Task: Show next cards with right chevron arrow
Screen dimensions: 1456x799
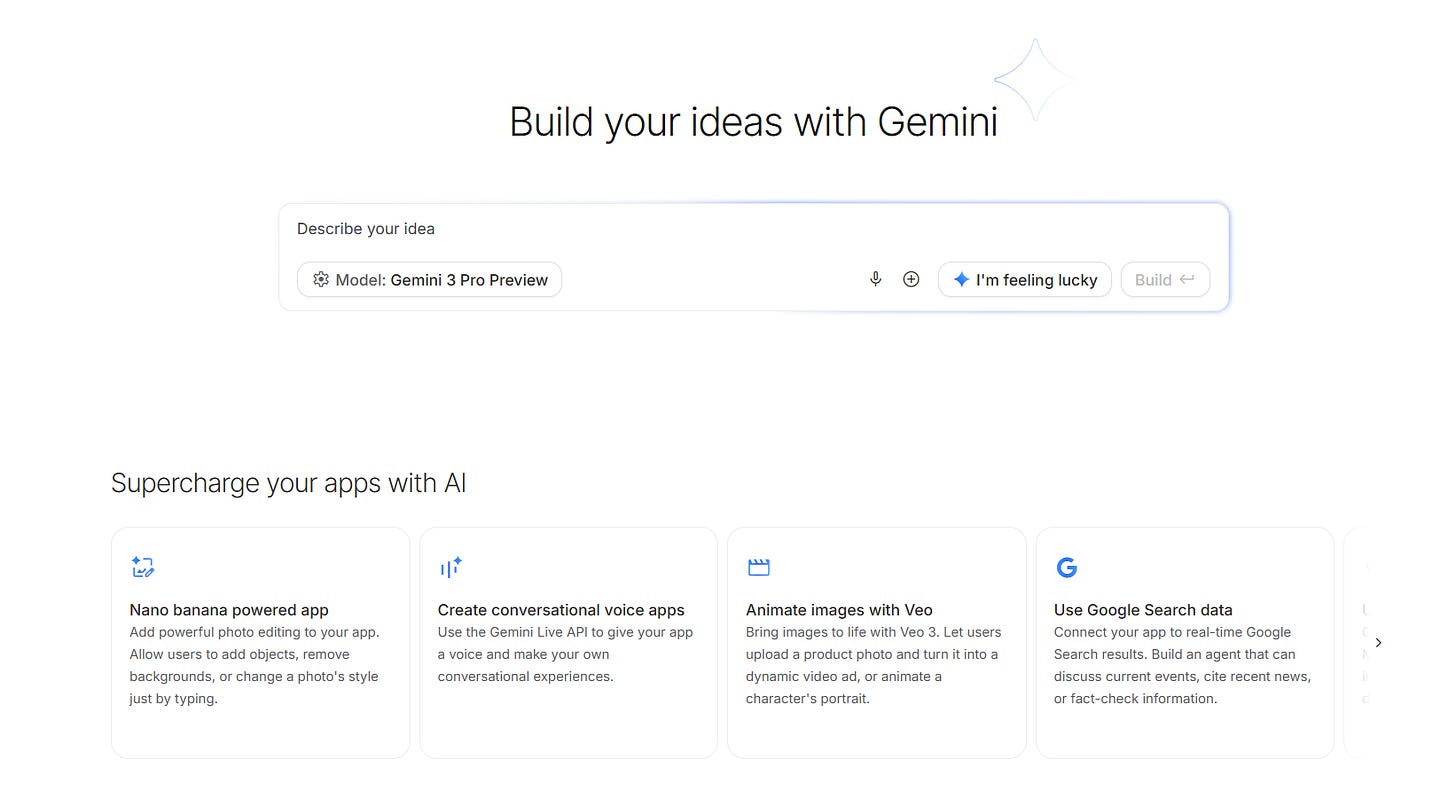Action: click(1378, 643)
